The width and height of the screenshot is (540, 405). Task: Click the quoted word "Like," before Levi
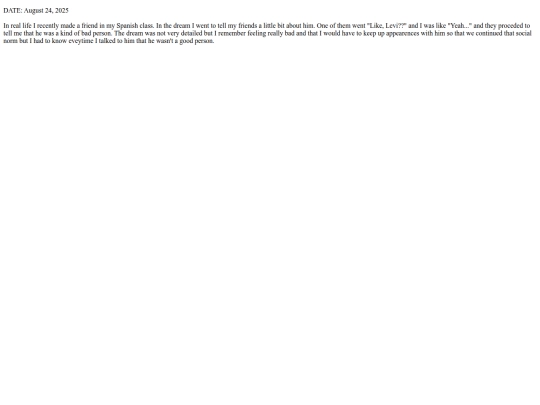[375, 25]
